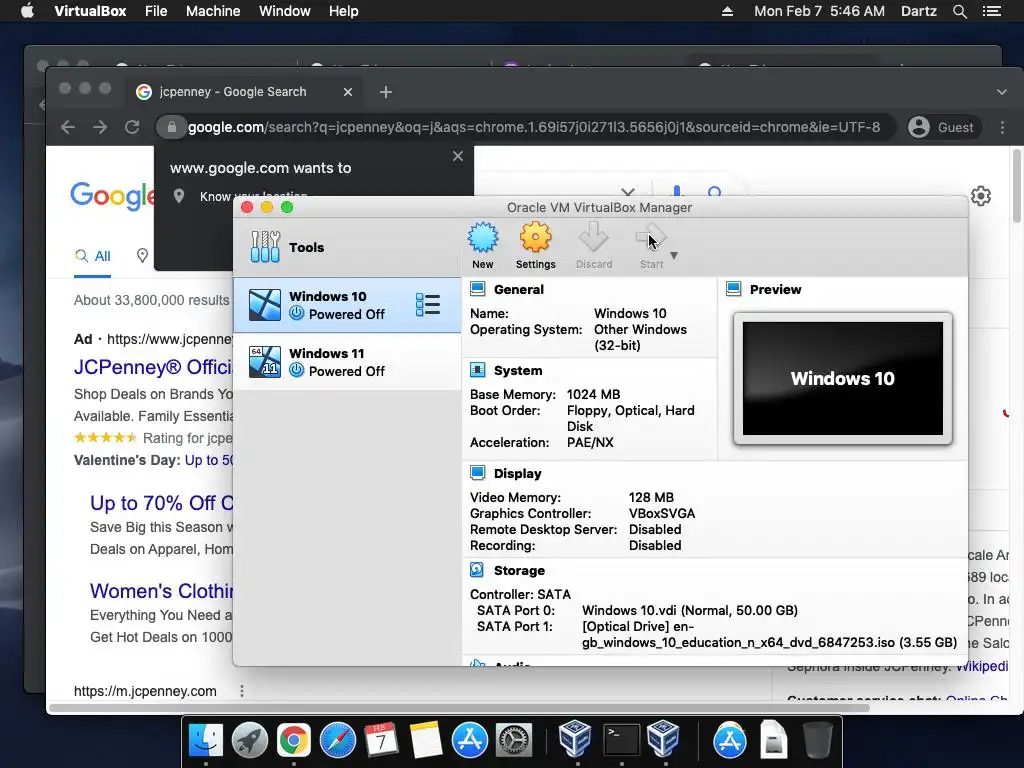Open the JCPenney Official ad link
The width and height of the screenshot is (1024, 768).
(x=153, y=367)
